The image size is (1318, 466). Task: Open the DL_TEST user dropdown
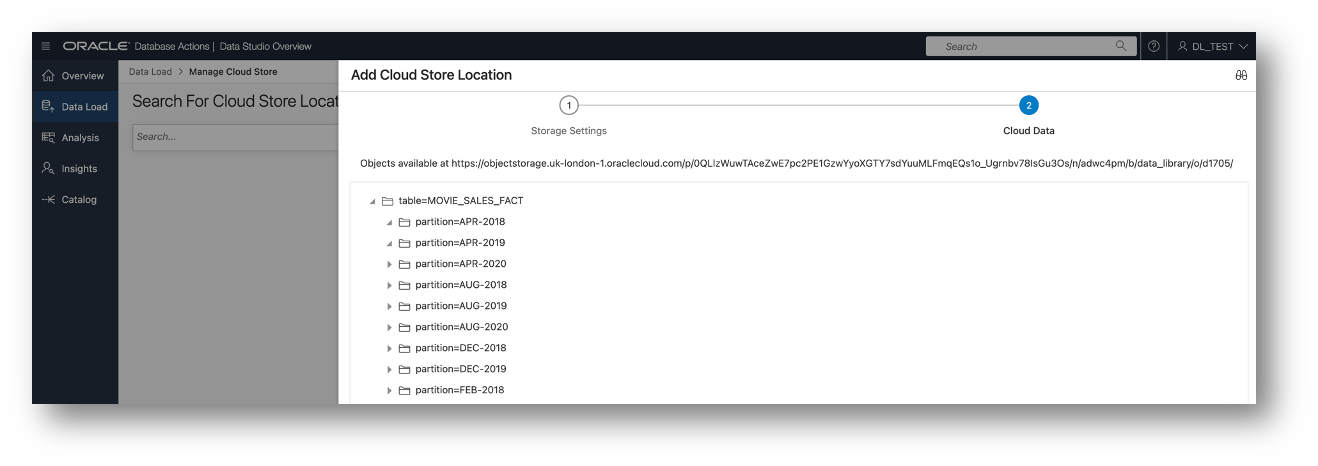click(1212, 46)
